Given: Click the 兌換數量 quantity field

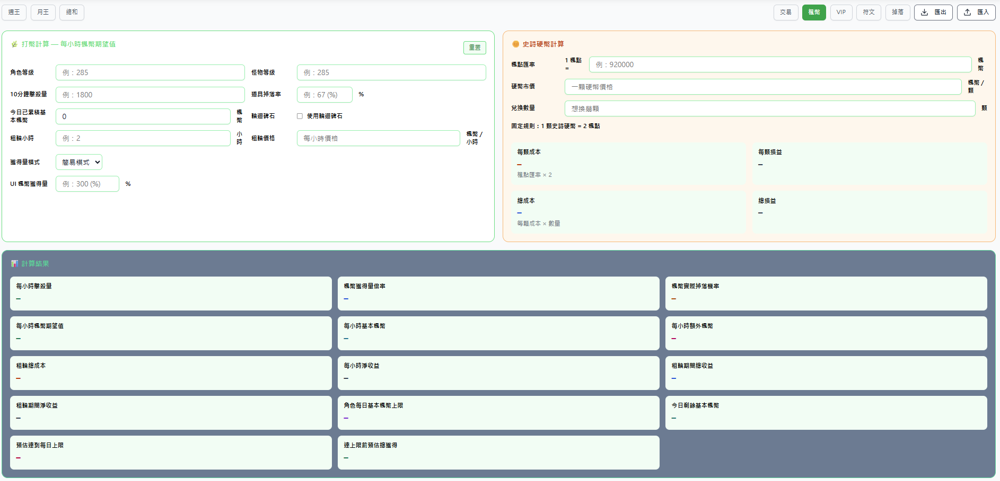Looking at the screenshot, I should click(x=770, y=108).
